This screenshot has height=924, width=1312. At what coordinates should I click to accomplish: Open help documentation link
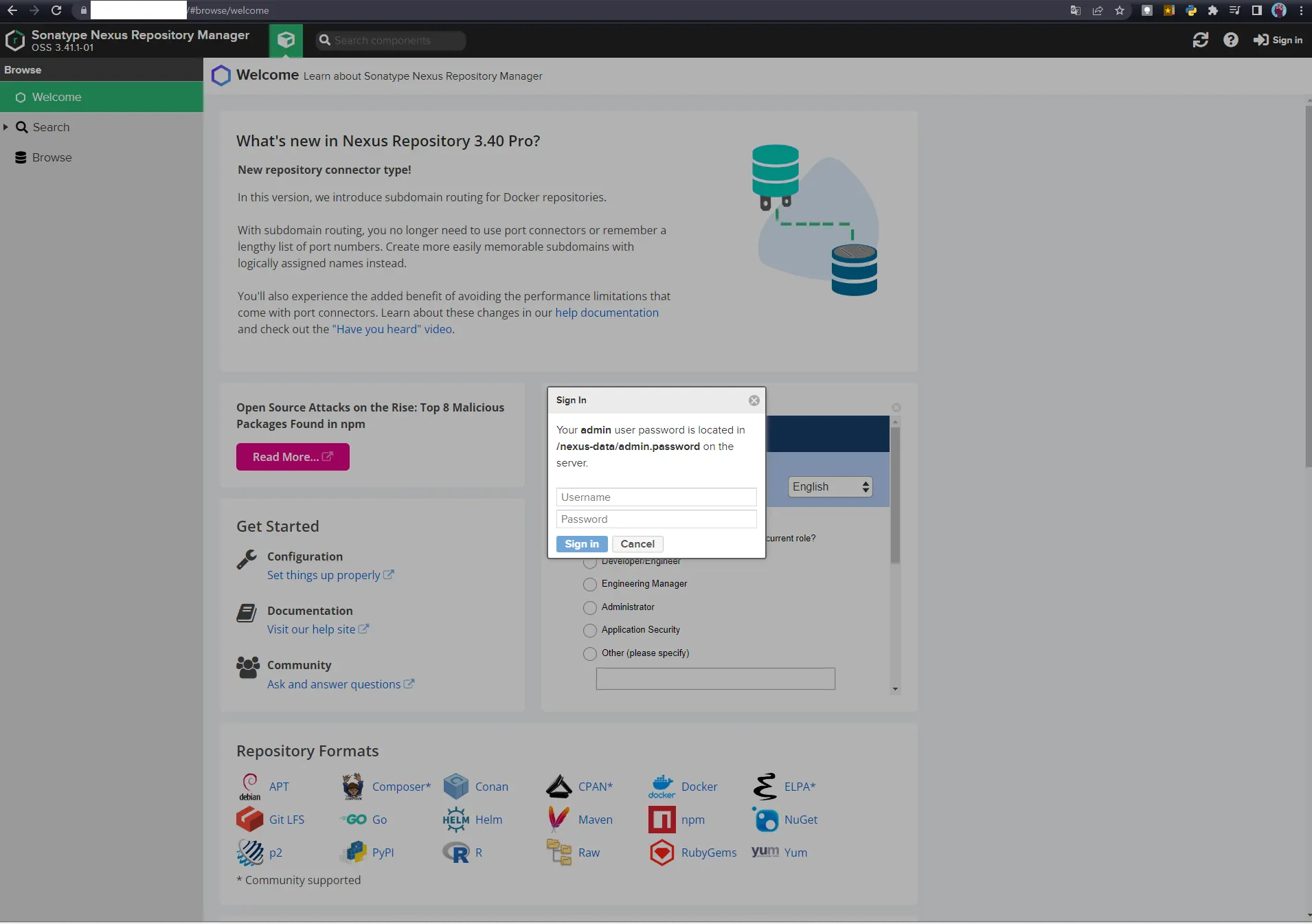tap(607, 313)
